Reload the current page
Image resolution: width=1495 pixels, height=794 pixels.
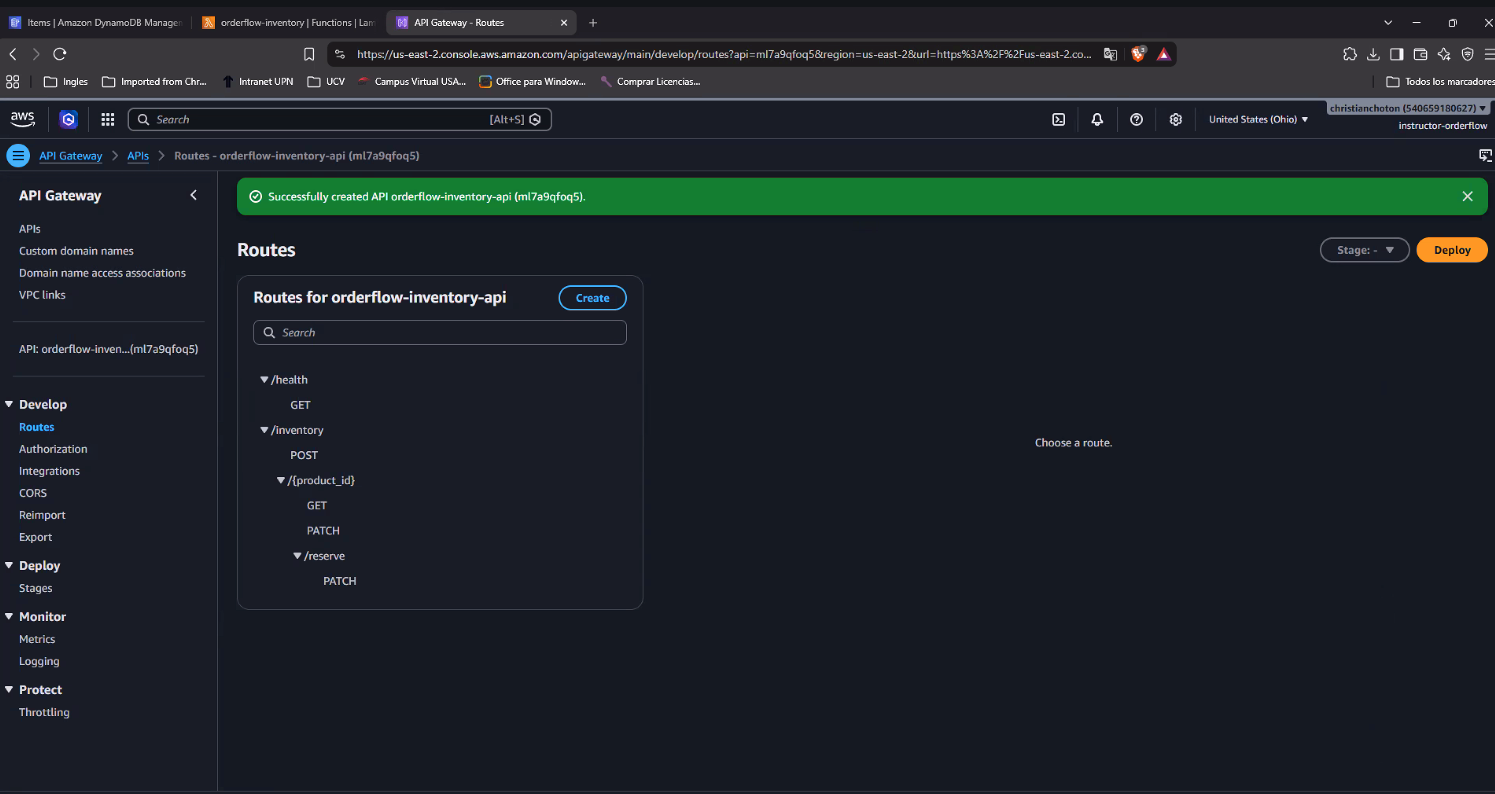click(x=60, y=54)
